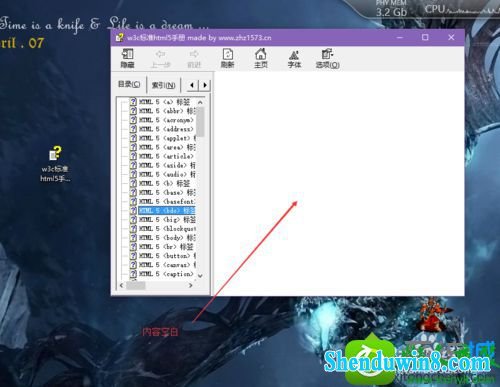
Task: Click the tab strip right scroll arrow
Action: [205, 85]
